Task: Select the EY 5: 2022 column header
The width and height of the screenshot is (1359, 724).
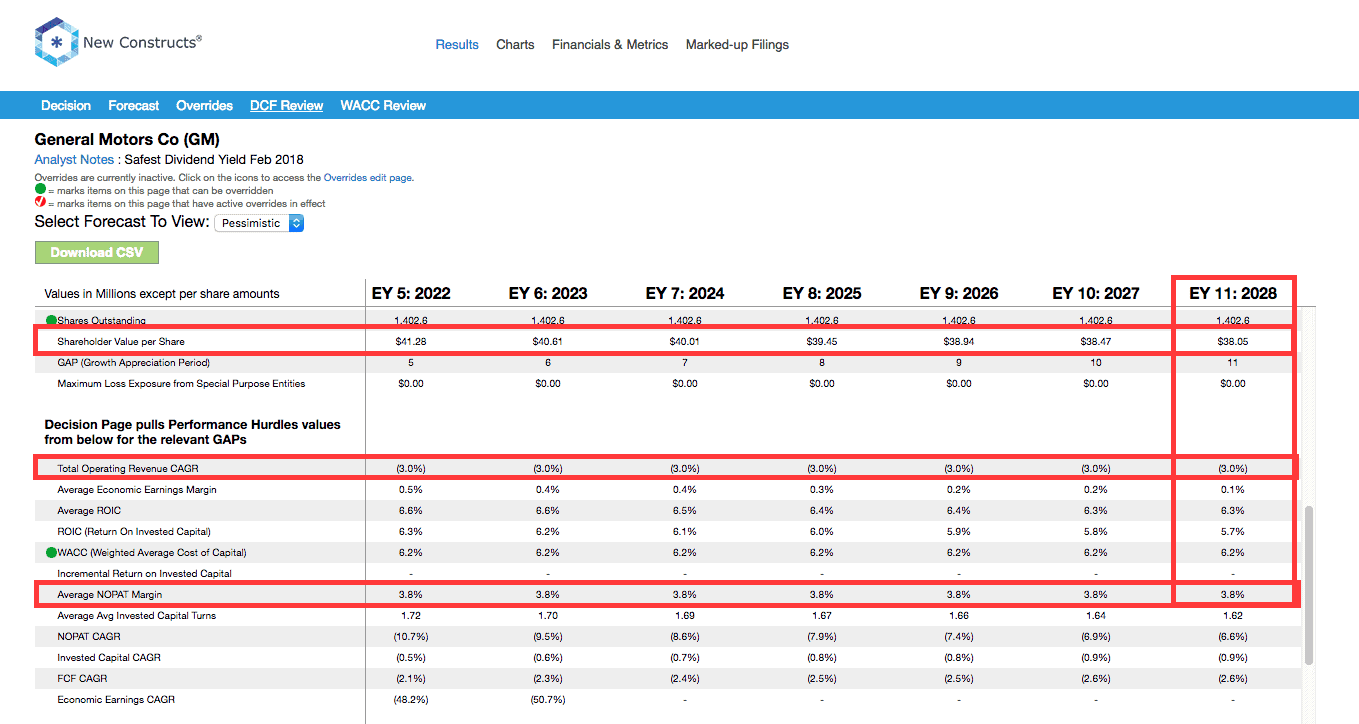Action: pos(411,294)
